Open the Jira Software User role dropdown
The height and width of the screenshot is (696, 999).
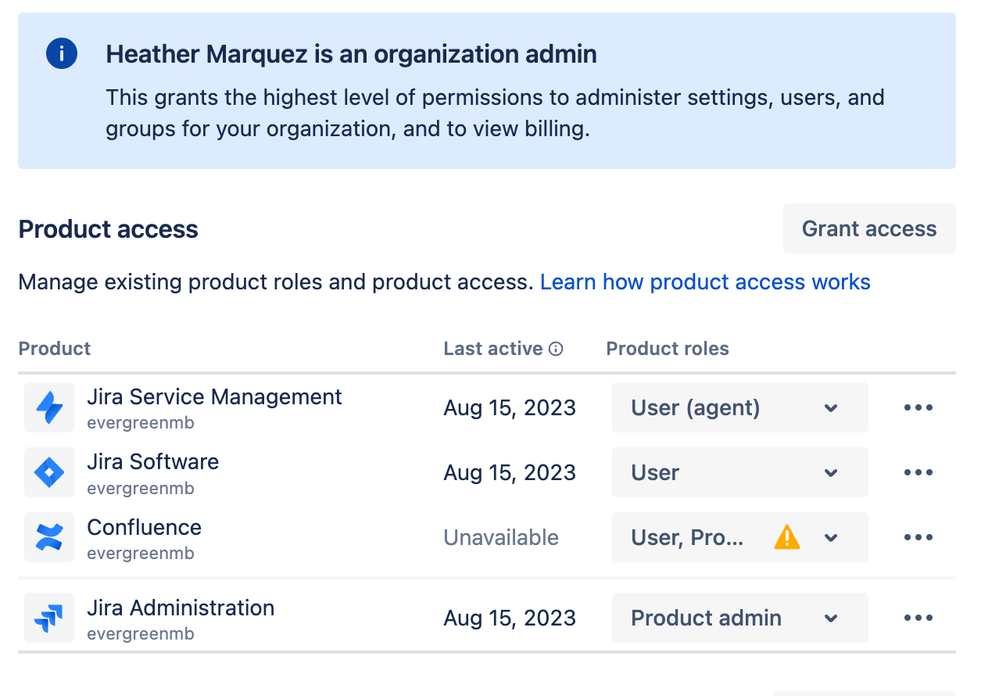point(739,473)
